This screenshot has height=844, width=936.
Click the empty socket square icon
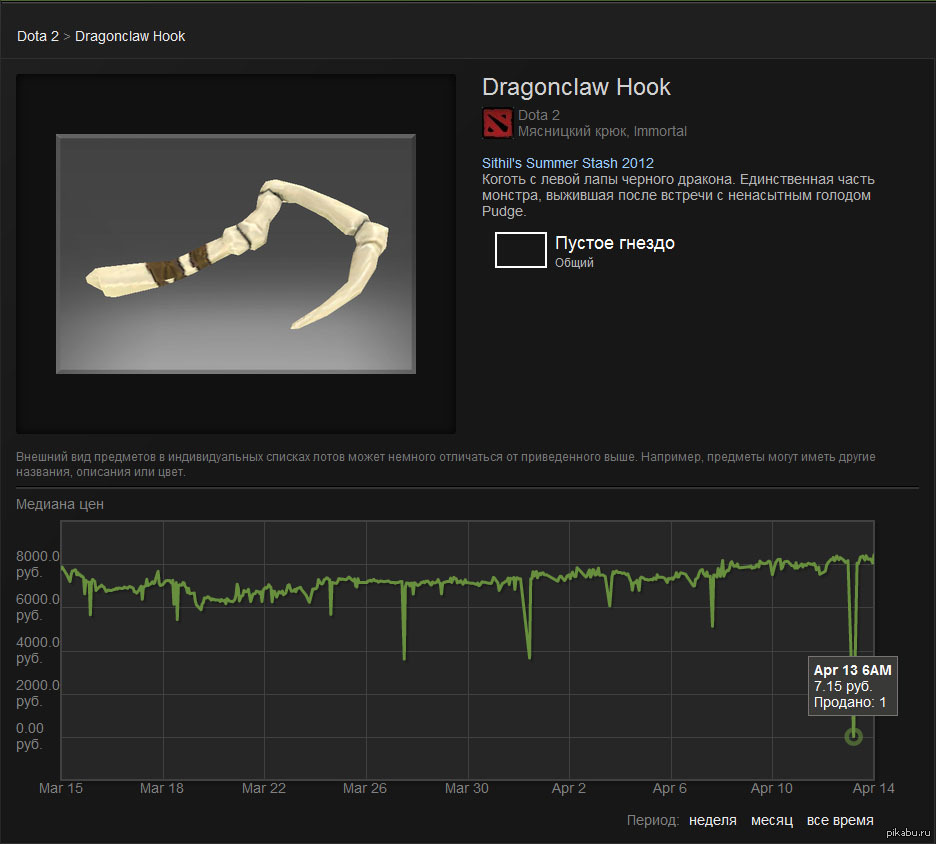pos(520,250)
